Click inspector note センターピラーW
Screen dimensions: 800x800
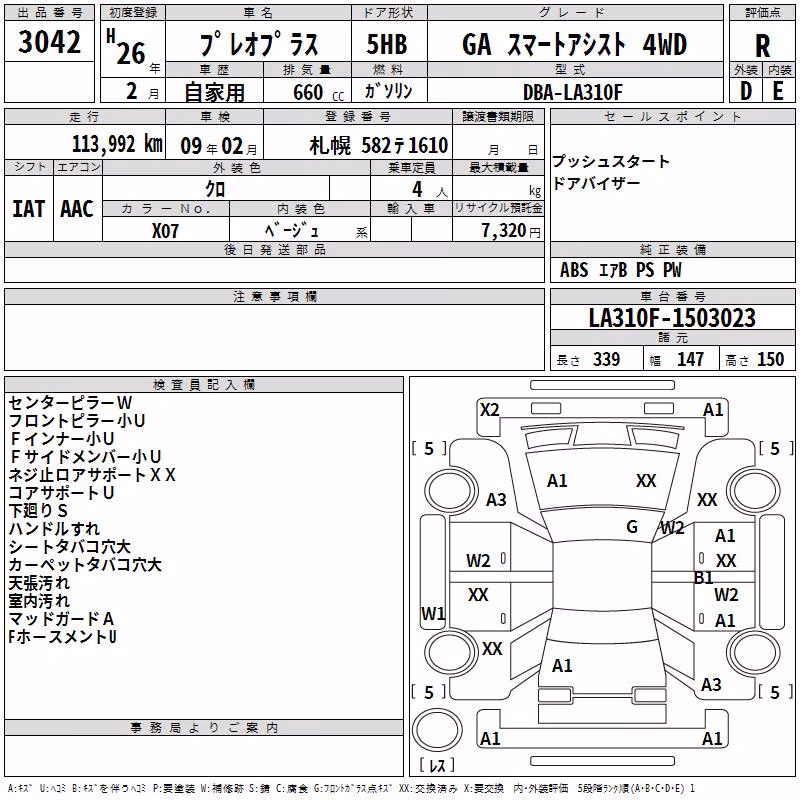70,403
